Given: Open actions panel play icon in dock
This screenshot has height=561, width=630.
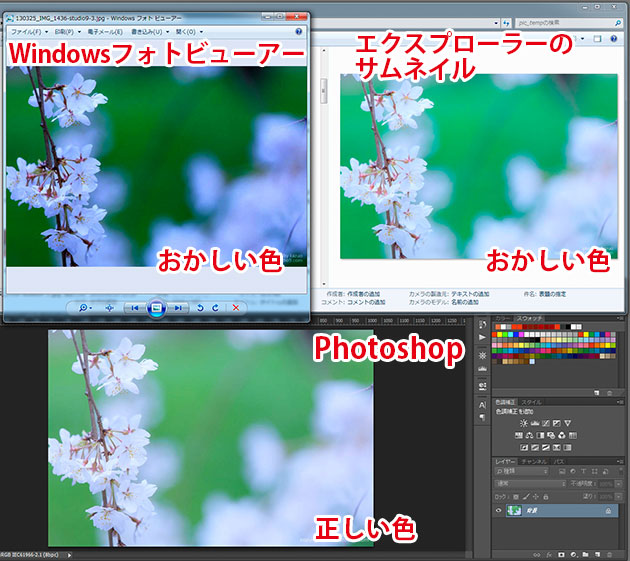Looking at the screenshot, I should pyautogui.click(x=483, y=338).
